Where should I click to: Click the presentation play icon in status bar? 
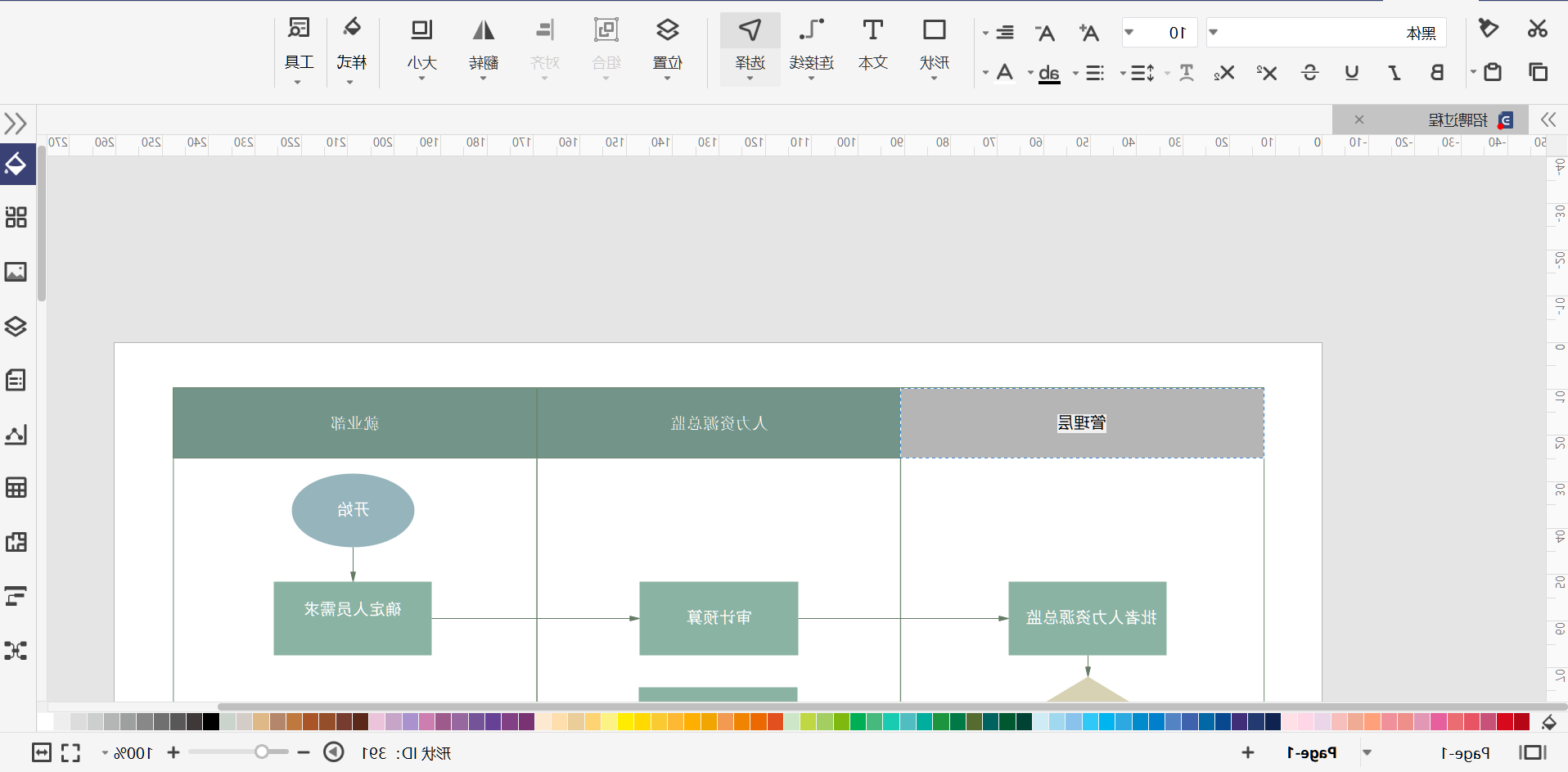[334, 752]
